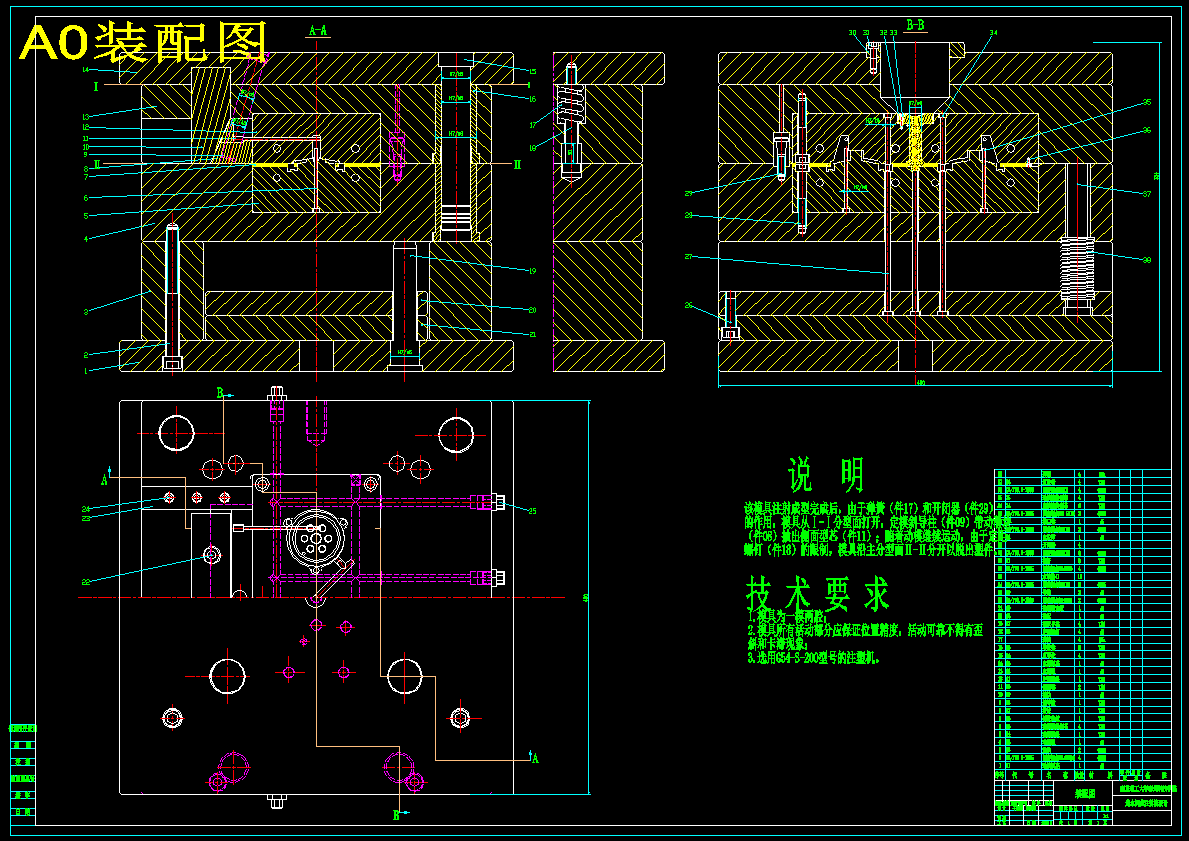
Task: Select callout number 18 below the spring
Action: coord(532,149)
